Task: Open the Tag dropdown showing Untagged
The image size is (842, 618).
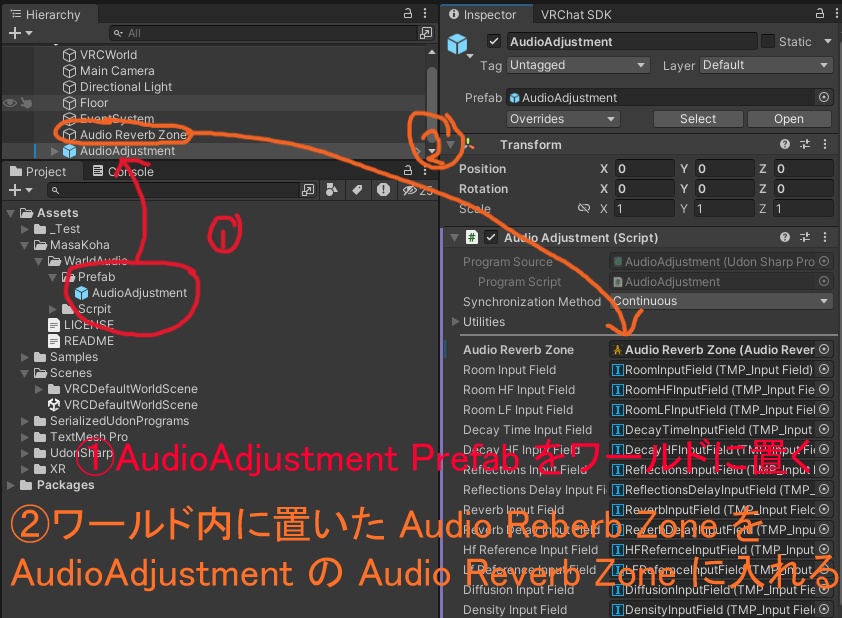Action: [578, 65]
